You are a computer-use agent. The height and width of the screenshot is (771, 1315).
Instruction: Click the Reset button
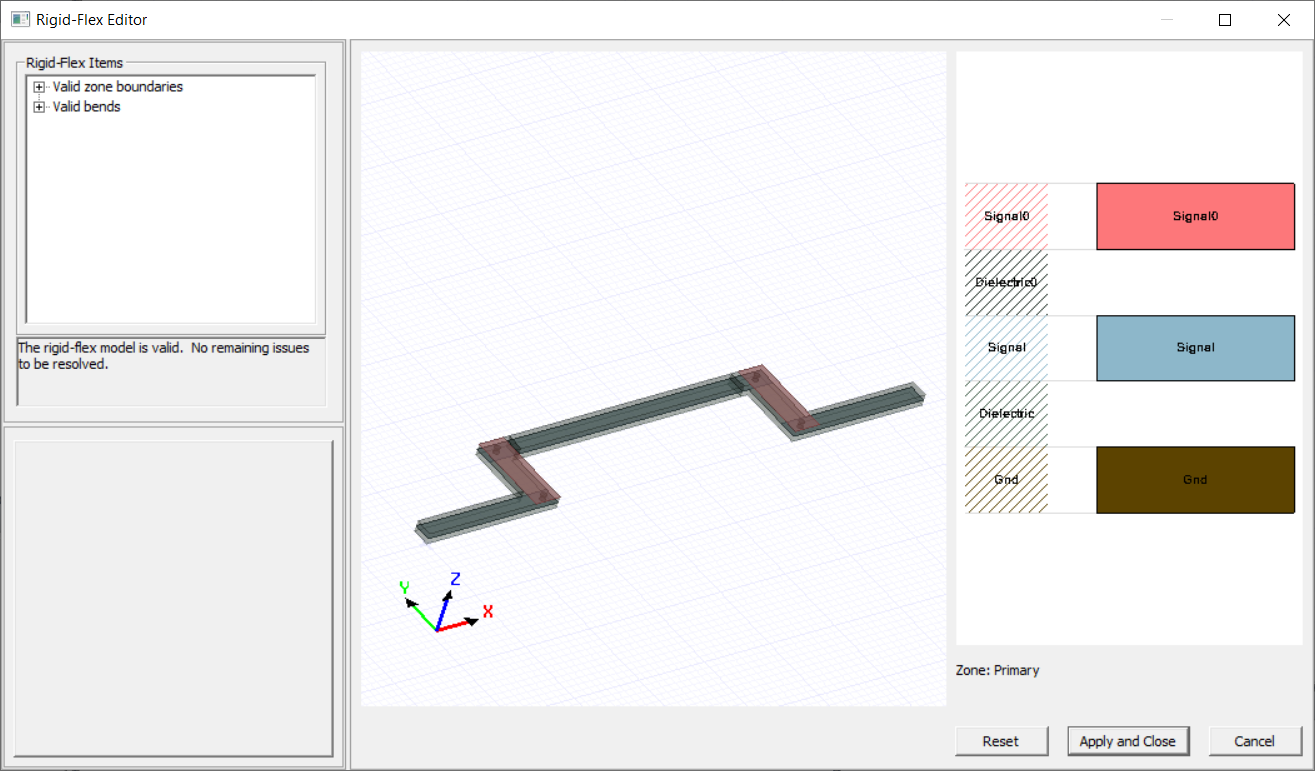[1001, 741]
